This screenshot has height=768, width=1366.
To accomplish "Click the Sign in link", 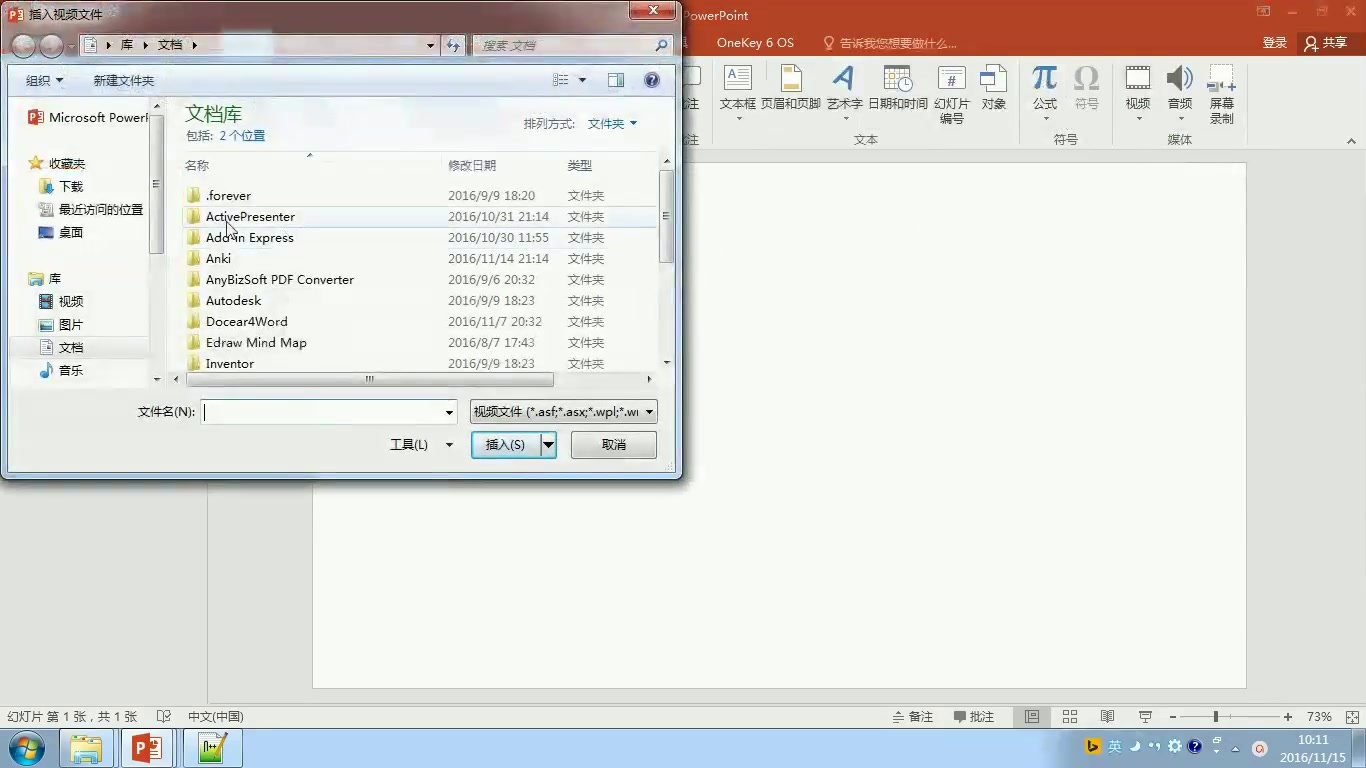I will point(1275,43).
